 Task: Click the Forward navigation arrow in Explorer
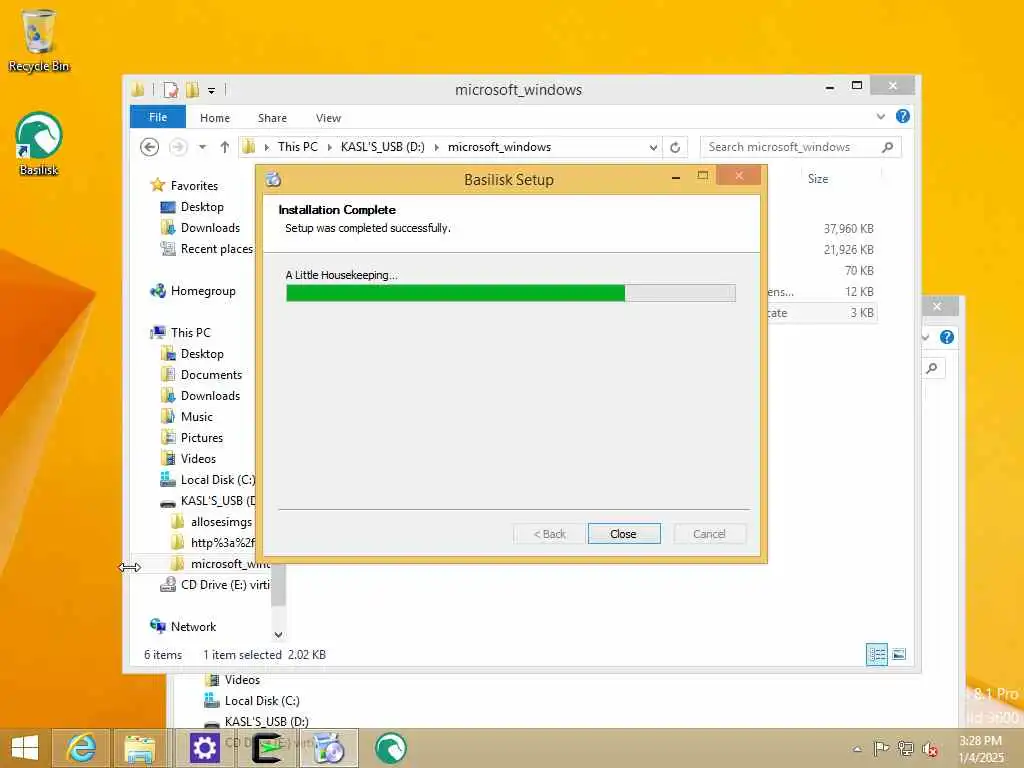[x=178, y=147]
